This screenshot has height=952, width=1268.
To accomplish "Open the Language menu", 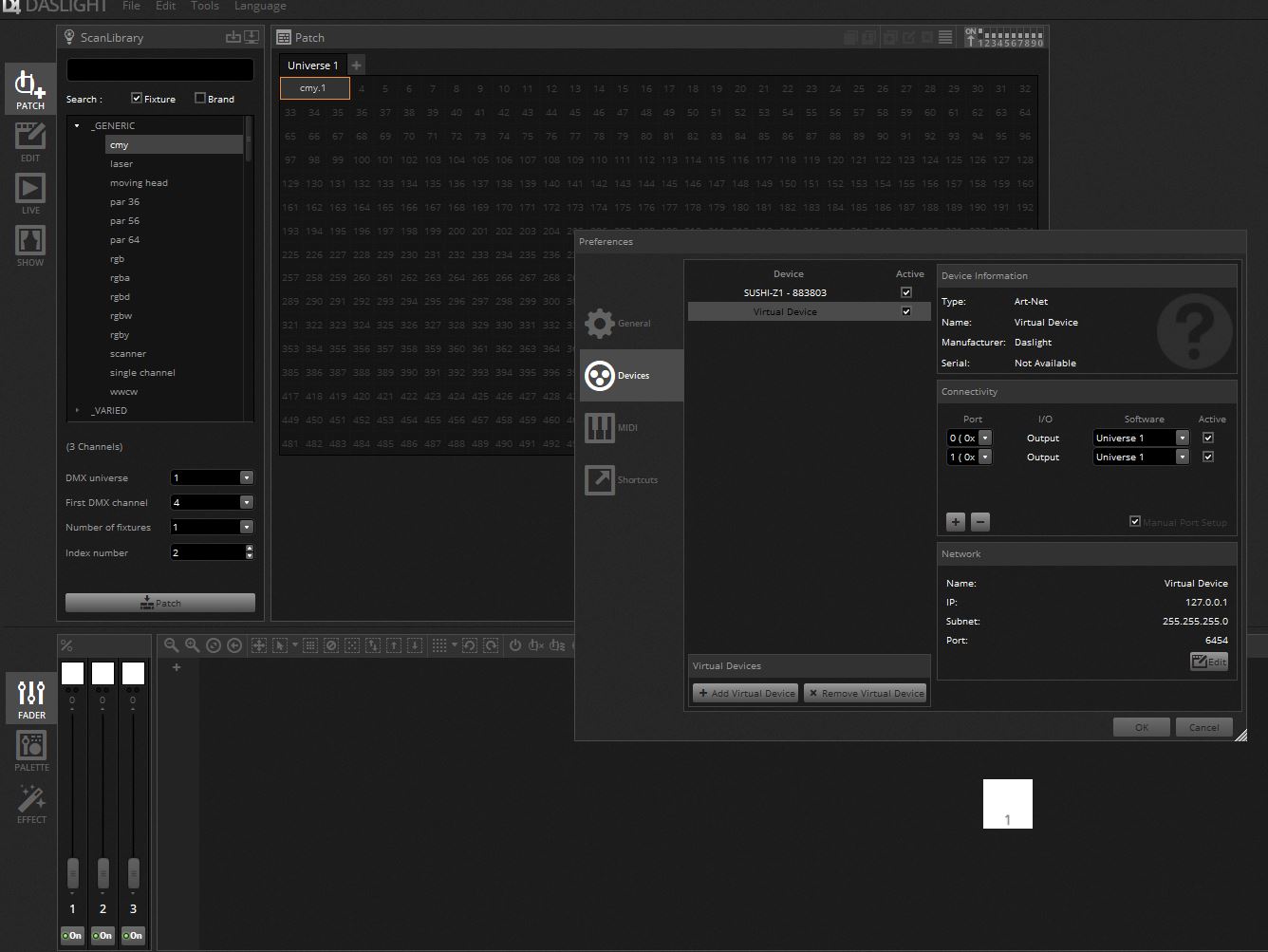I will (x=260, y=6).
